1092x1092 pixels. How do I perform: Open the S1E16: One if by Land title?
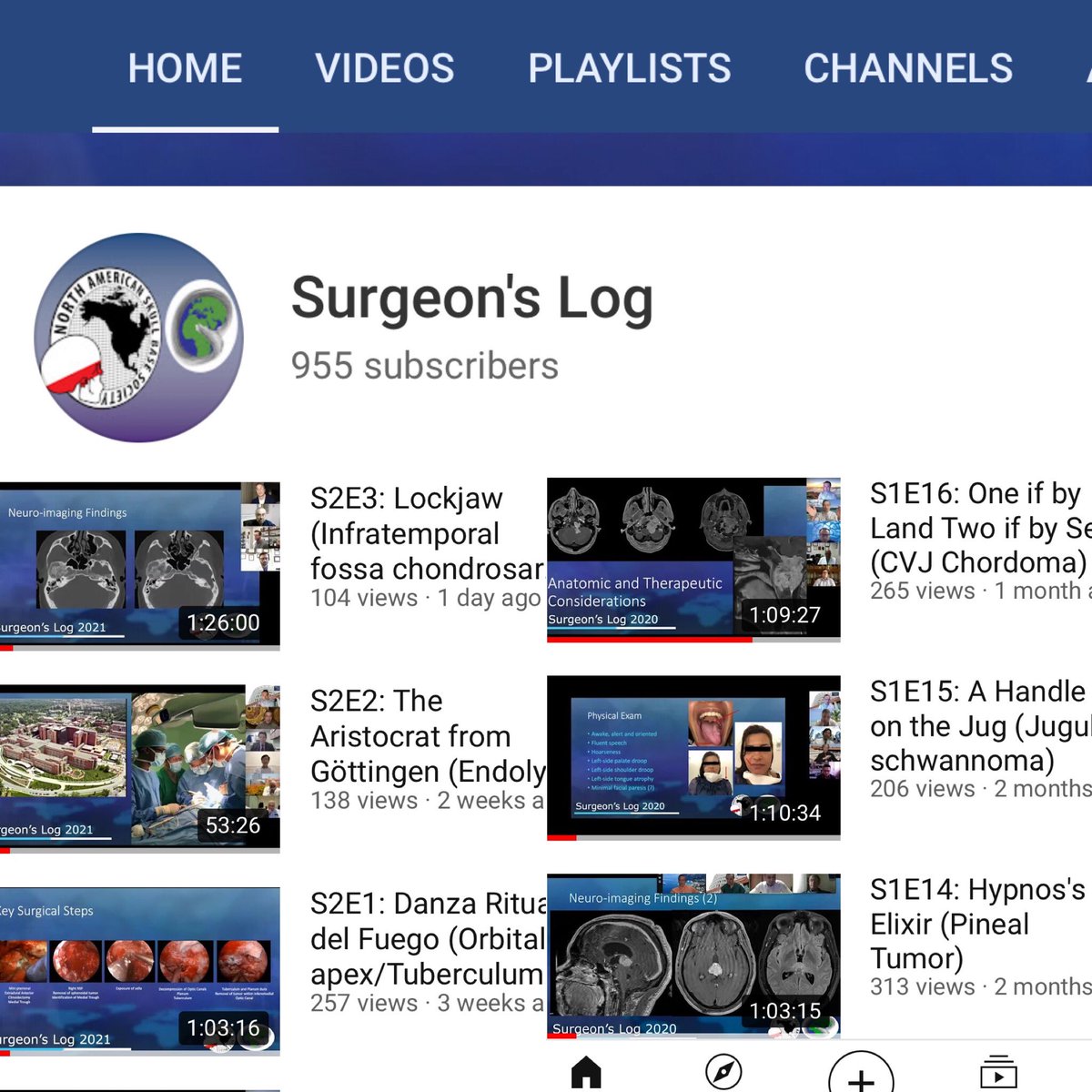(981, 528)
